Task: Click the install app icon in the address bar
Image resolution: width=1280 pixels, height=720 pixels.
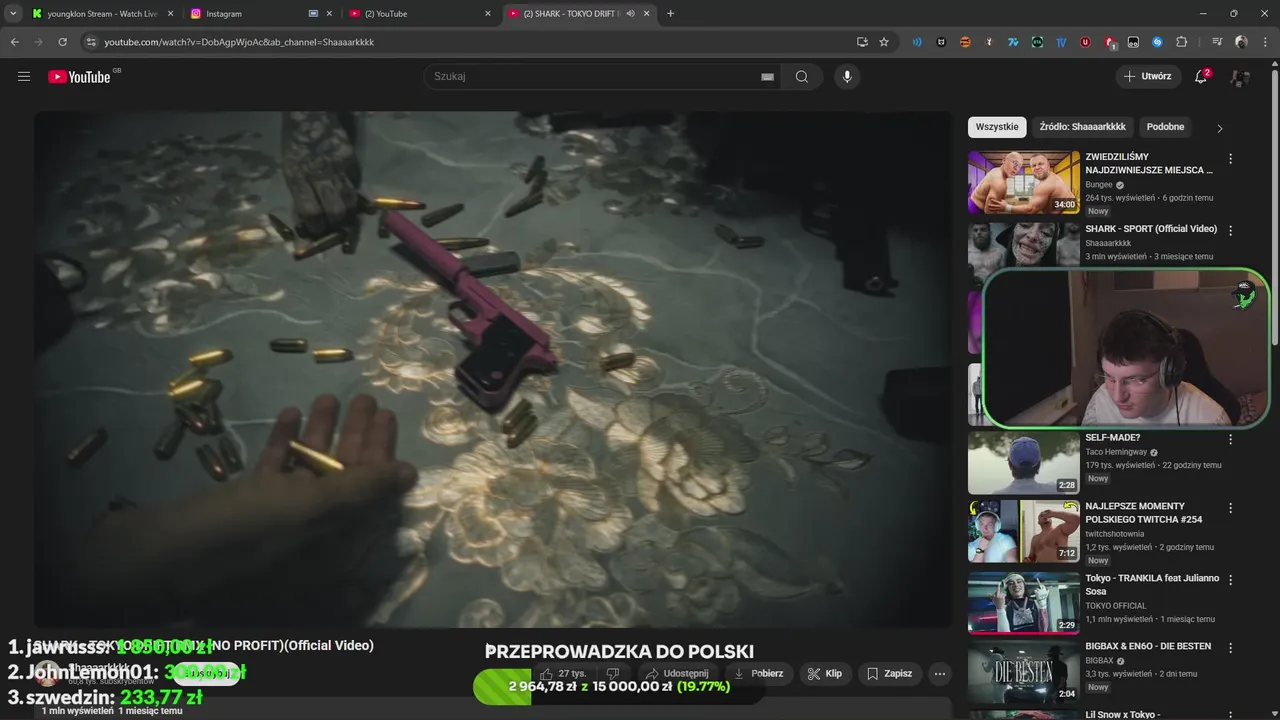Action: pos(862,42)
